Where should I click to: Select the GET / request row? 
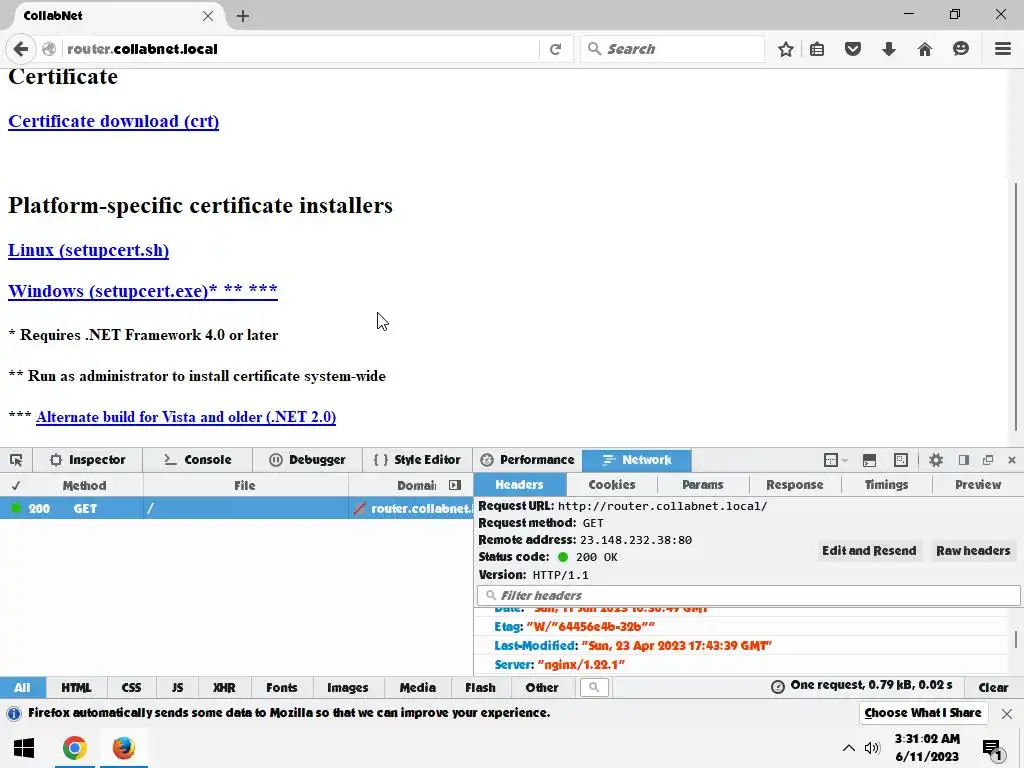(x=236, y=508)
